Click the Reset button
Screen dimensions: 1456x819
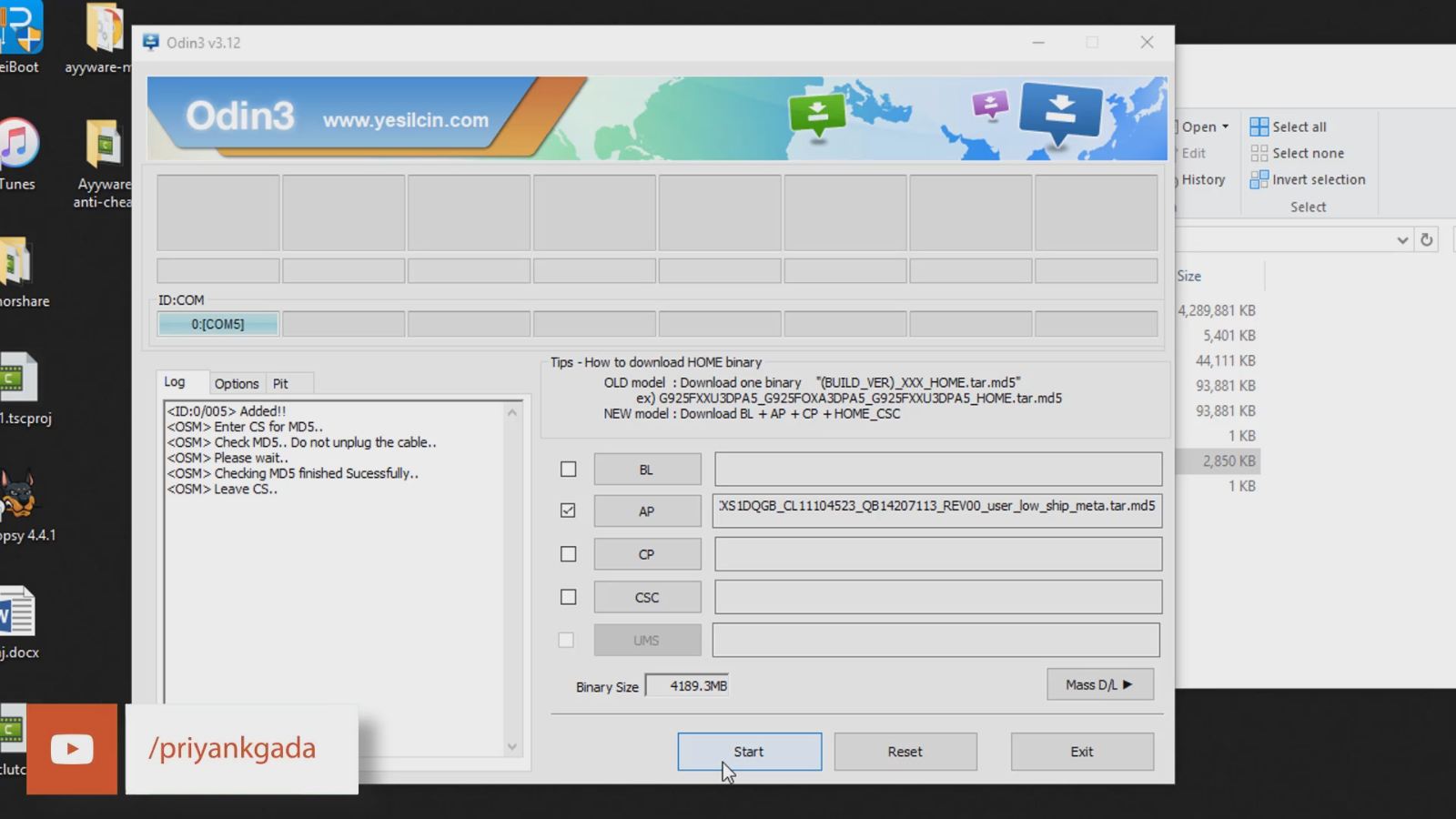(x=905, y=752)
